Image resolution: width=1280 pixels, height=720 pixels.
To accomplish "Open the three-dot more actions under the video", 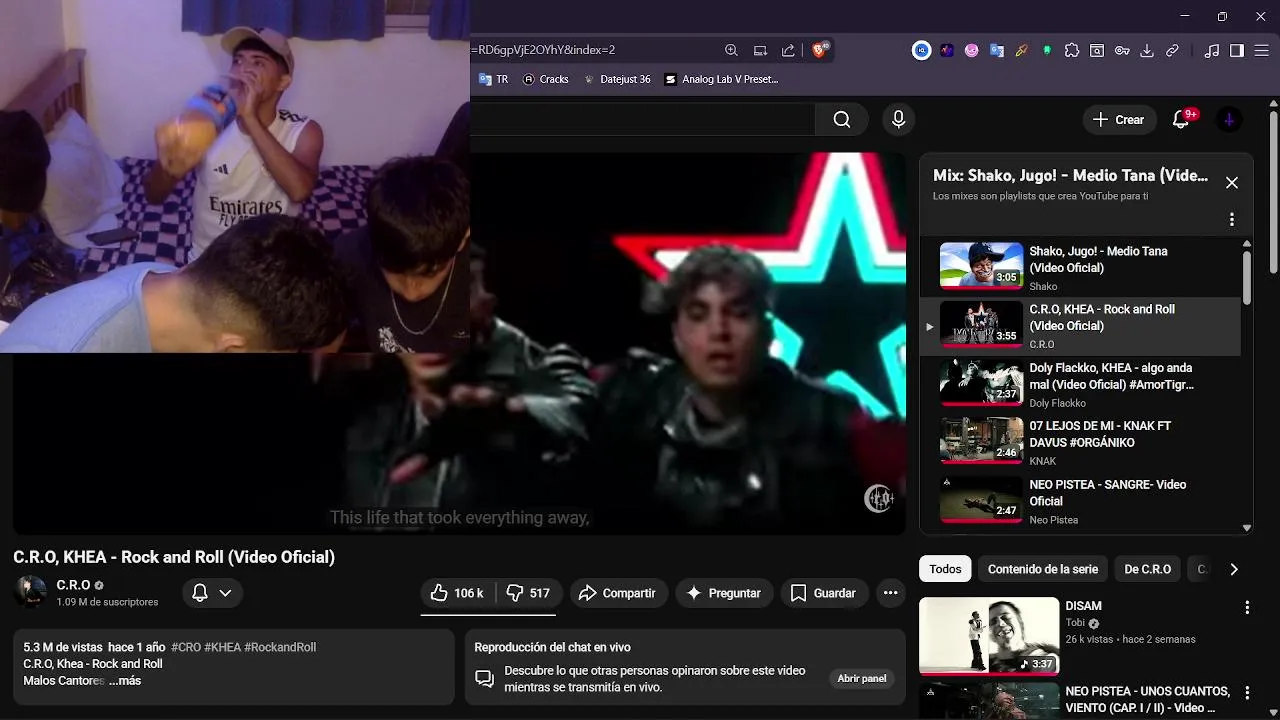I will 890,593.
